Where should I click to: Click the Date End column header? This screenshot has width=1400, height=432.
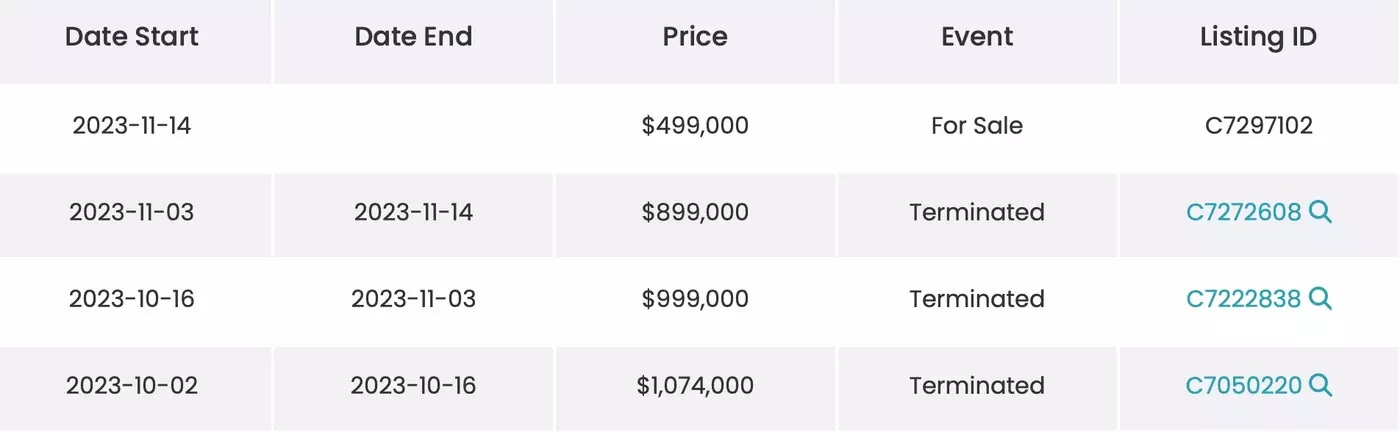[413, 37]
